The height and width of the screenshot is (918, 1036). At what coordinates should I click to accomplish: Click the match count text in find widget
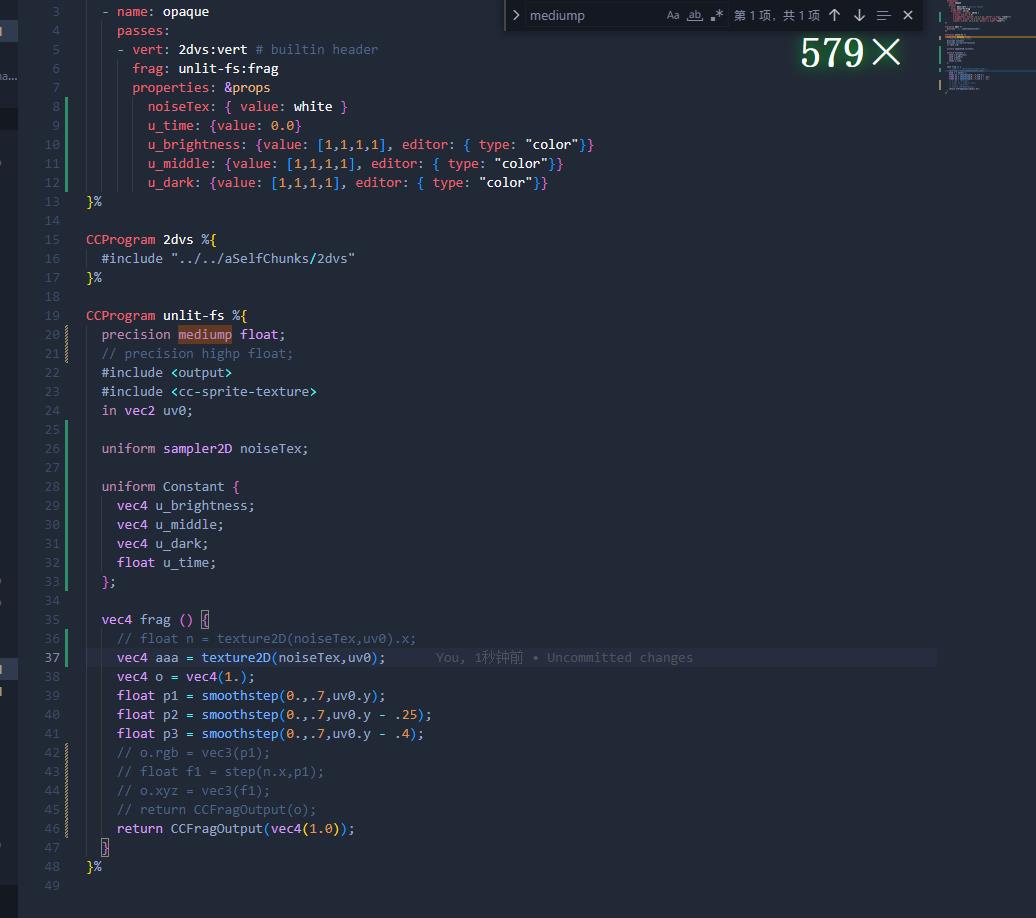[x=776, y=15]
